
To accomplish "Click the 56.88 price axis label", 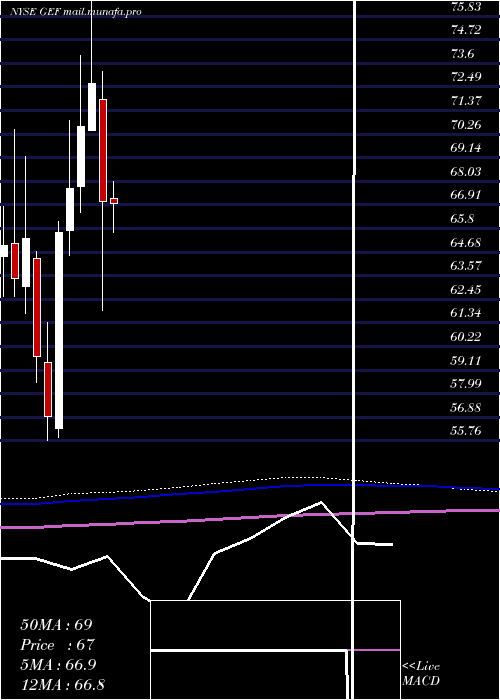I will click(466, 407).
